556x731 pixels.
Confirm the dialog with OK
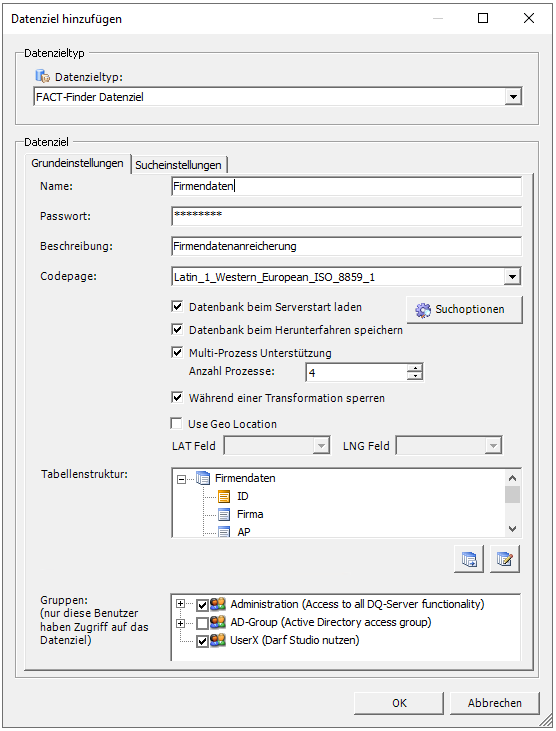tap(399, 703)
